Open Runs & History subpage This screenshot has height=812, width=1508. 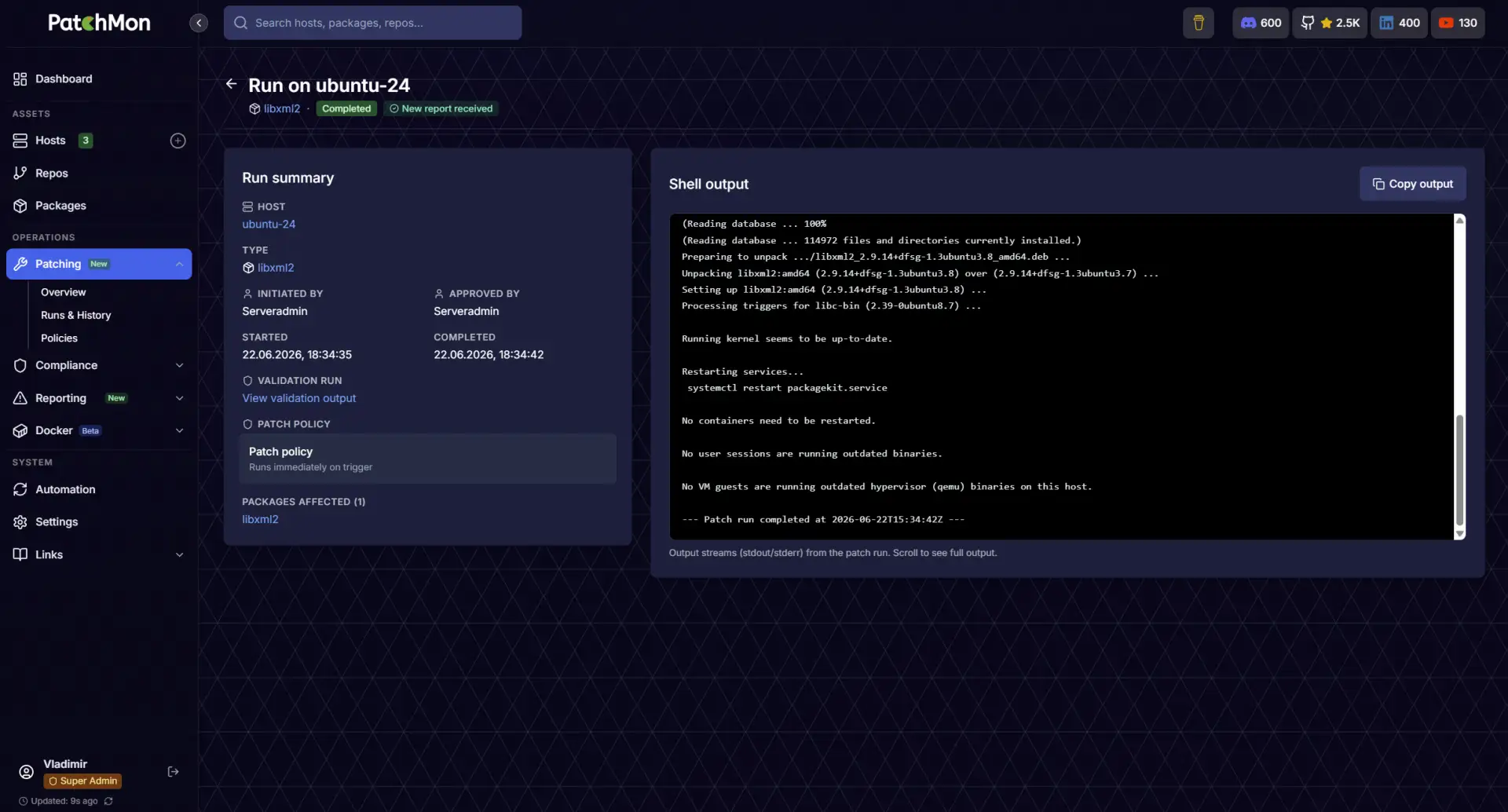pyautogui.click(x=76, y=315)
